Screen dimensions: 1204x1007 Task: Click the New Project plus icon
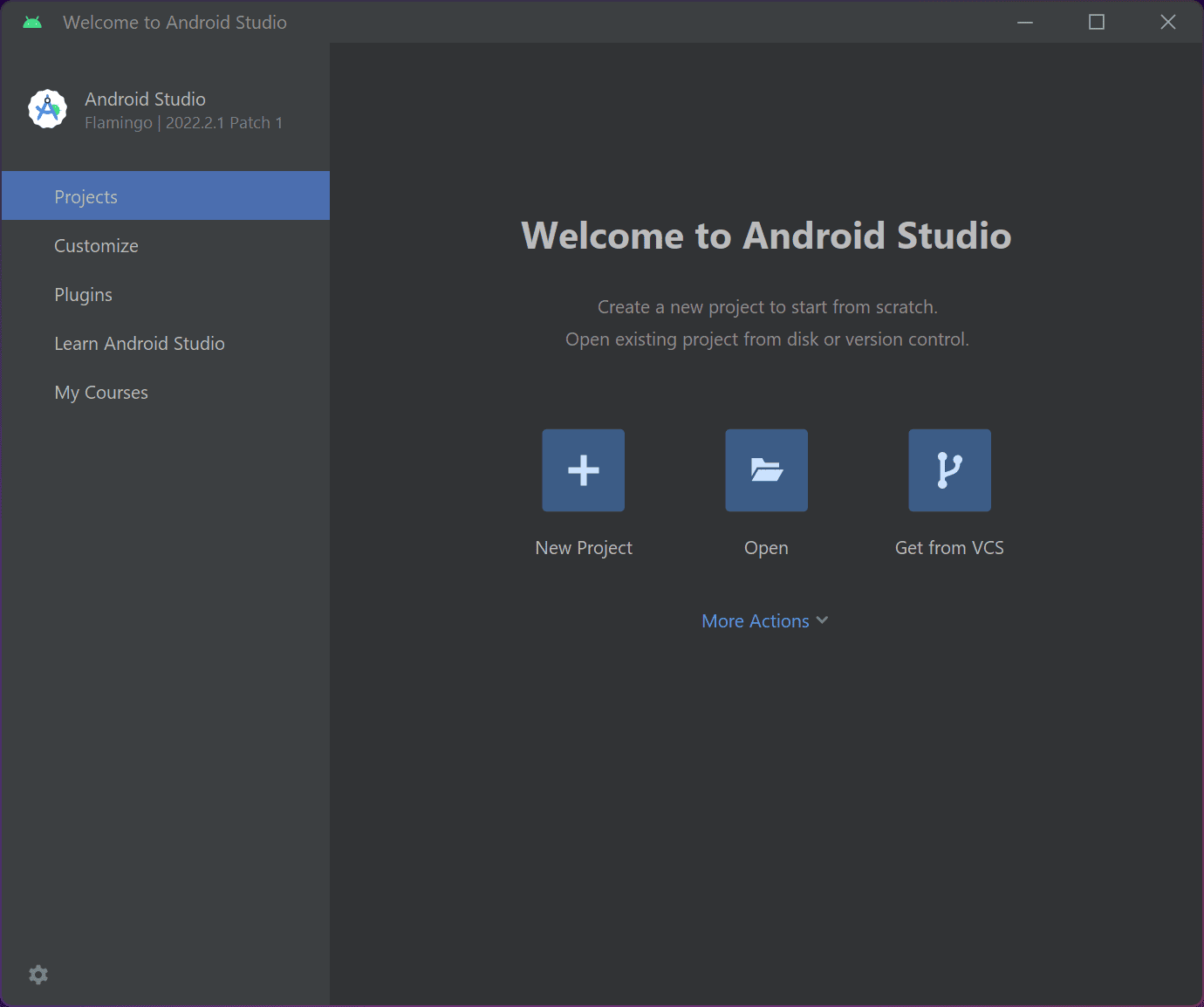[x=583, y=470]
